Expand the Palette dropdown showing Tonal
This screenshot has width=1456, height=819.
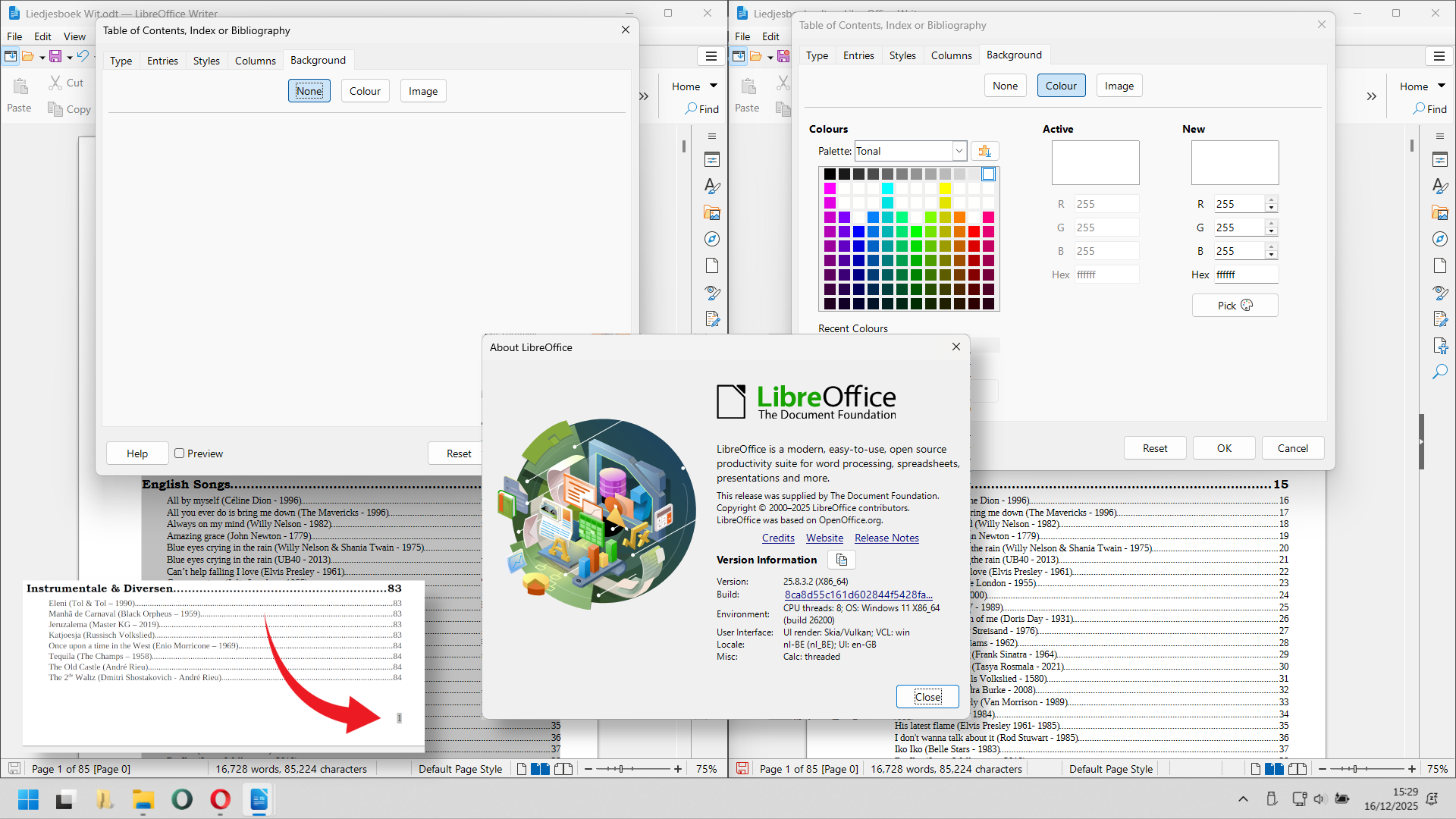(x=959, y=151)
